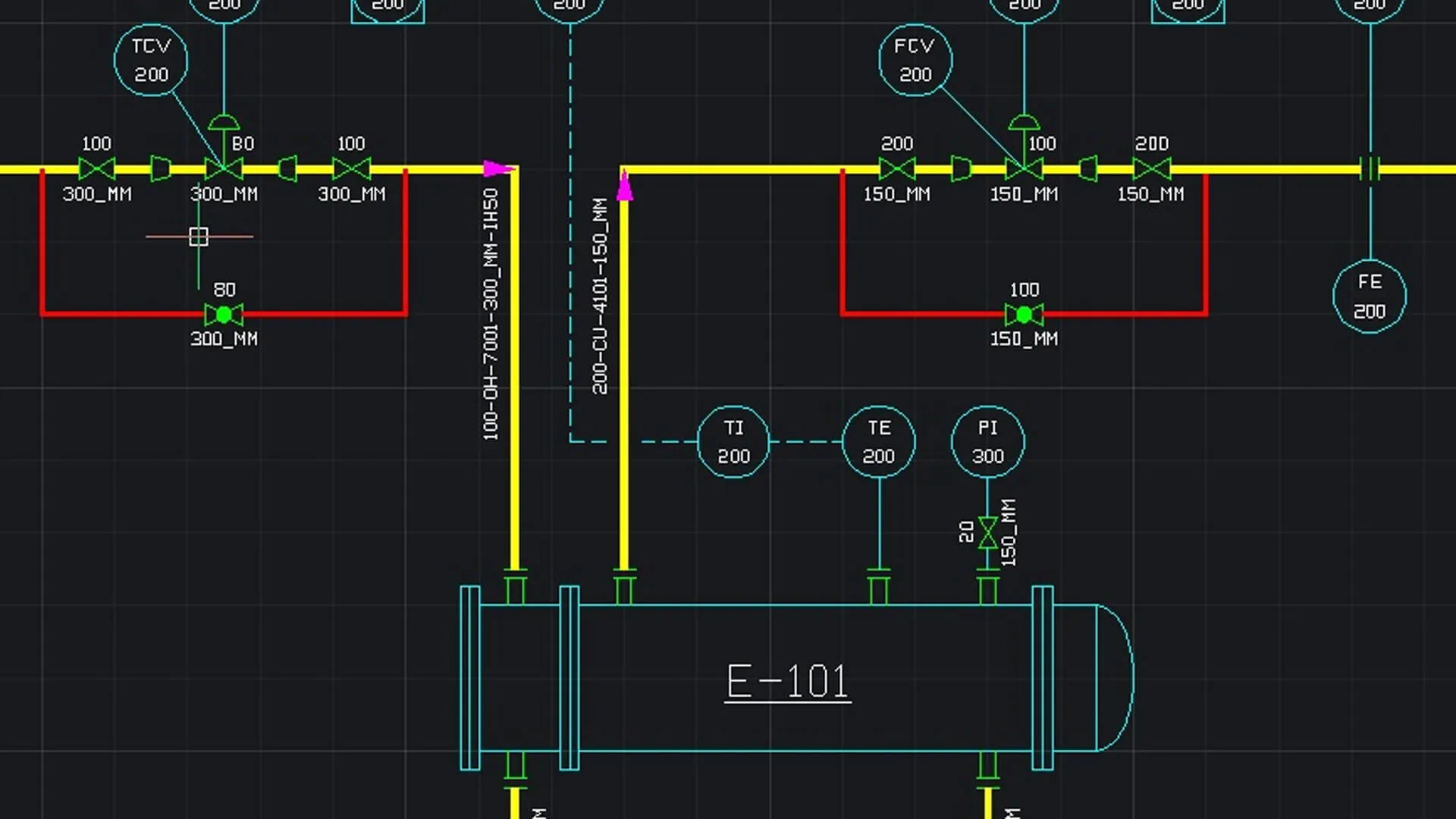Click the diaphragm actuator above TCV control valve
This screenshot has height=819, width=1456.
(x=224, y=121)
